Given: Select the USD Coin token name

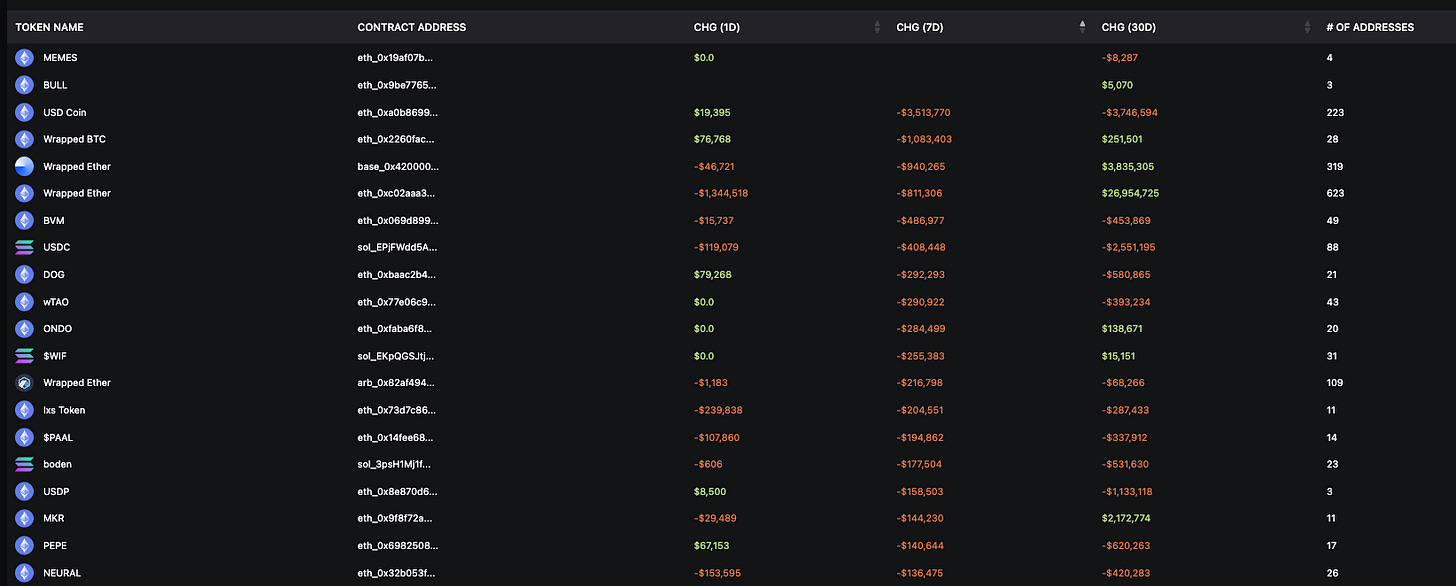Looking at the screenshot, I should pyautogui.click(x=65, y=112).
